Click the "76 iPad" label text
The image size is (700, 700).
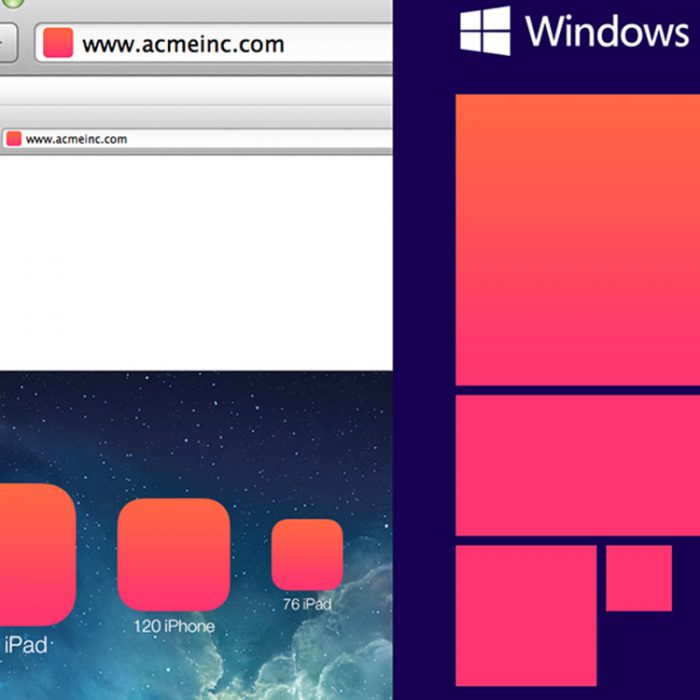307,604
